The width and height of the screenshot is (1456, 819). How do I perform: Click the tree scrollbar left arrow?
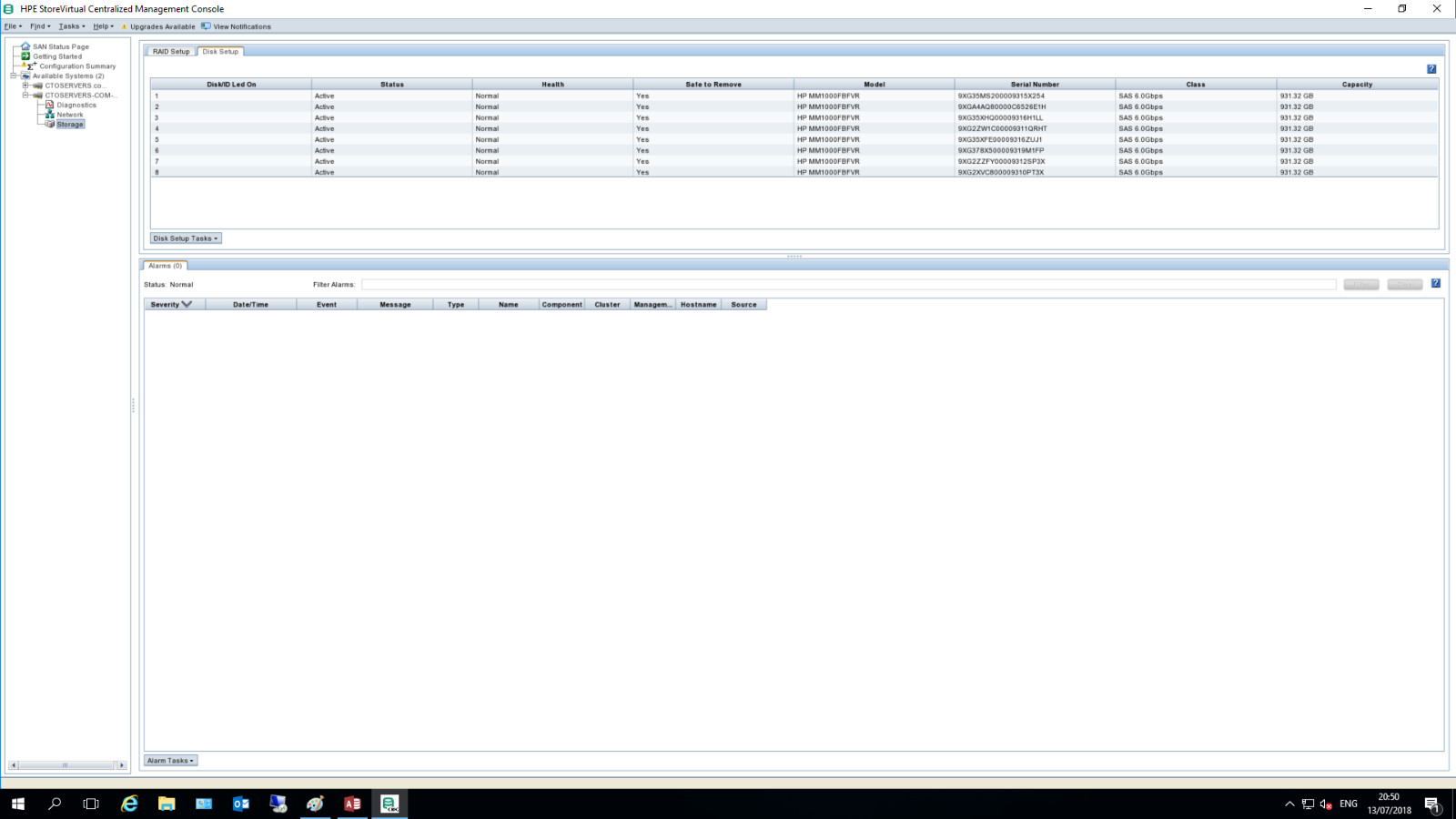13,765
